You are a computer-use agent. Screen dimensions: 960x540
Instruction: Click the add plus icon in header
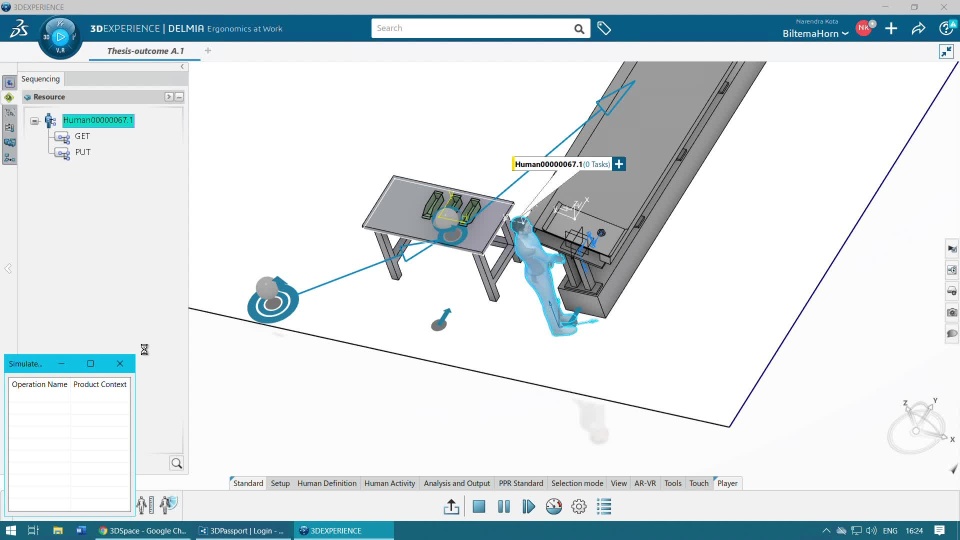click(891, 28)
